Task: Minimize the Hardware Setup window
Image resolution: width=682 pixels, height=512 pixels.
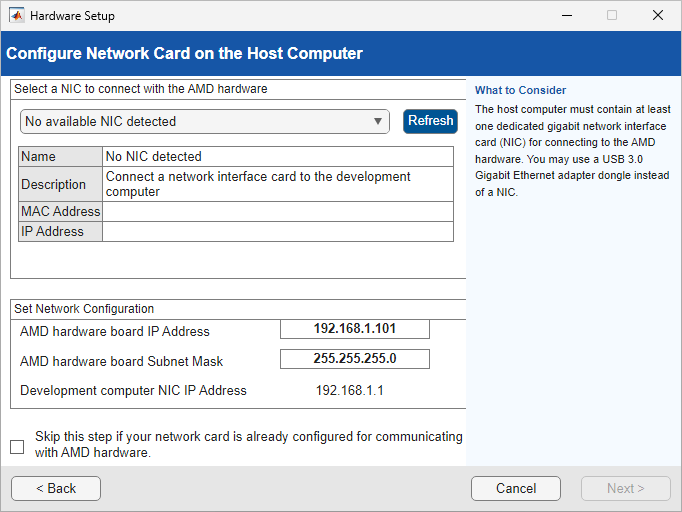Action: [x=566, y=16]
